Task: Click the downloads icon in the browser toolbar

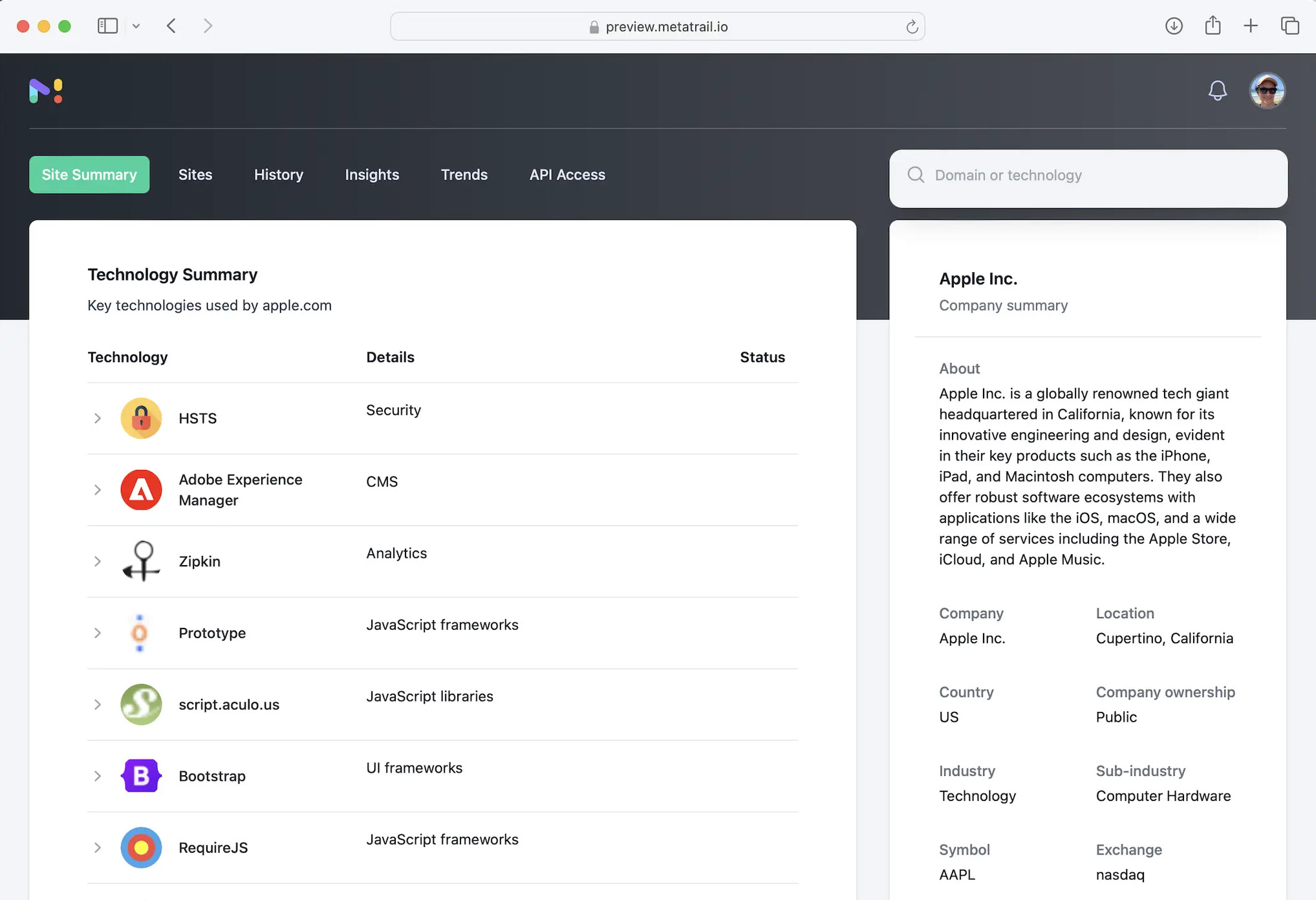Action: tap(1174, 26)
